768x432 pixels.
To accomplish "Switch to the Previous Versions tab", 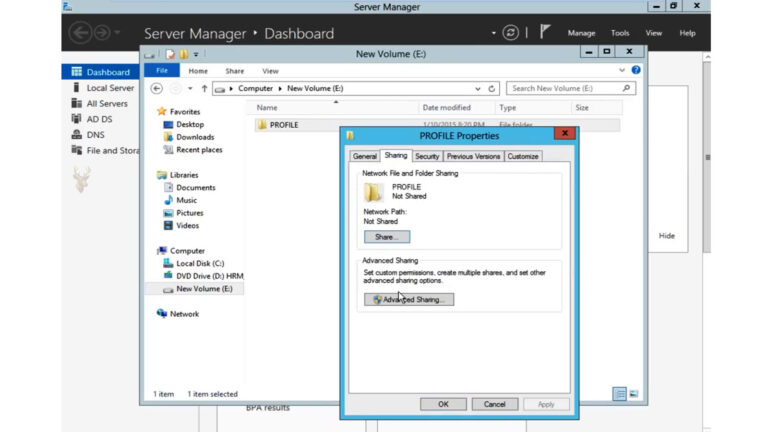I will [x=473, y=156].
